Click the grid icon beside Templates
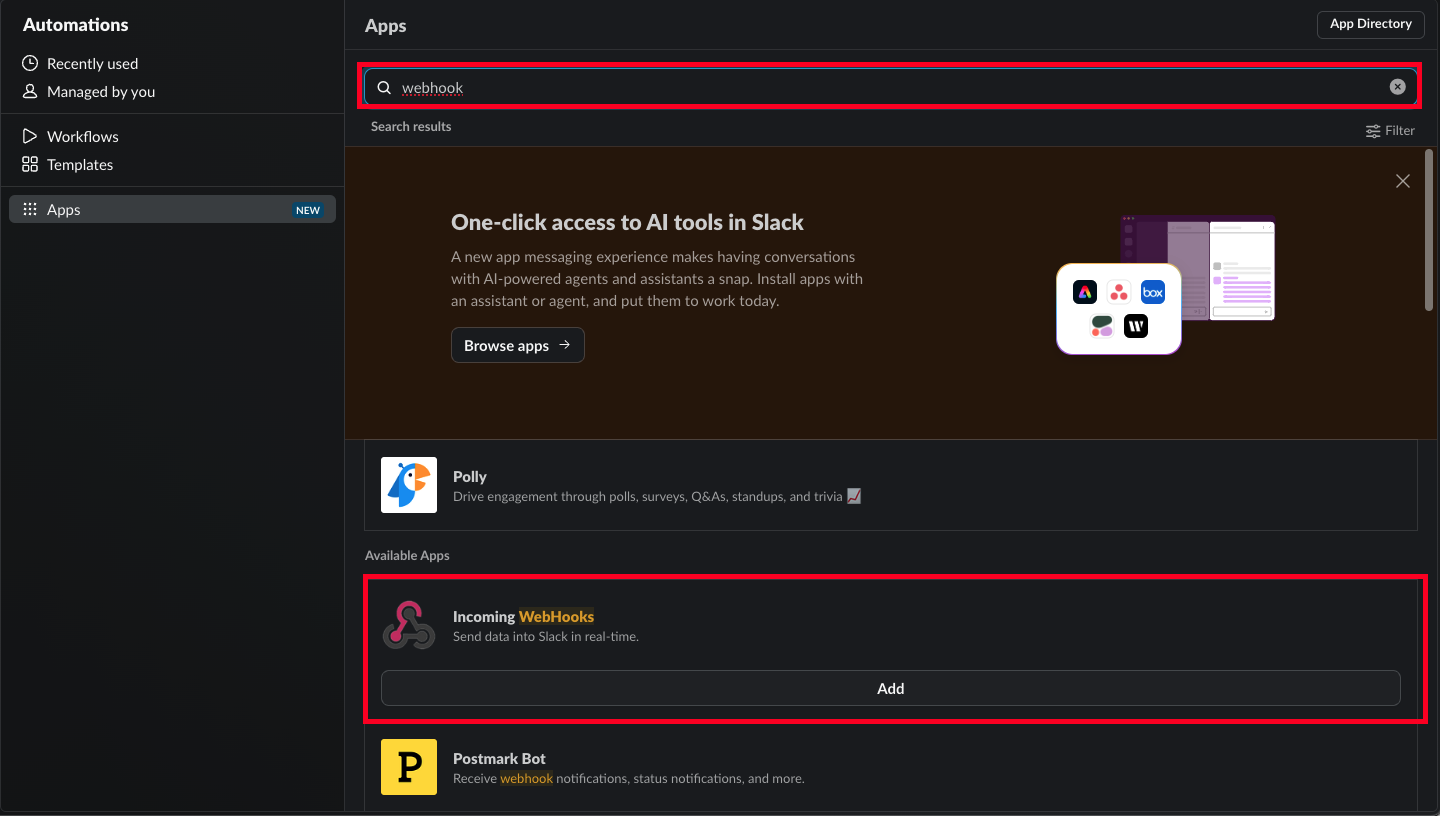The image size is (1440, 816). 30,164
